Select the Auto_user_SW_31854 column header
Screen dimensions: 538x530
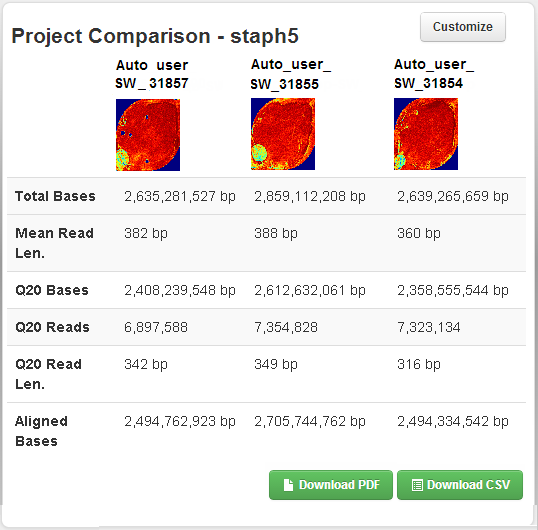pyautogui.click(x=434, y=74)
